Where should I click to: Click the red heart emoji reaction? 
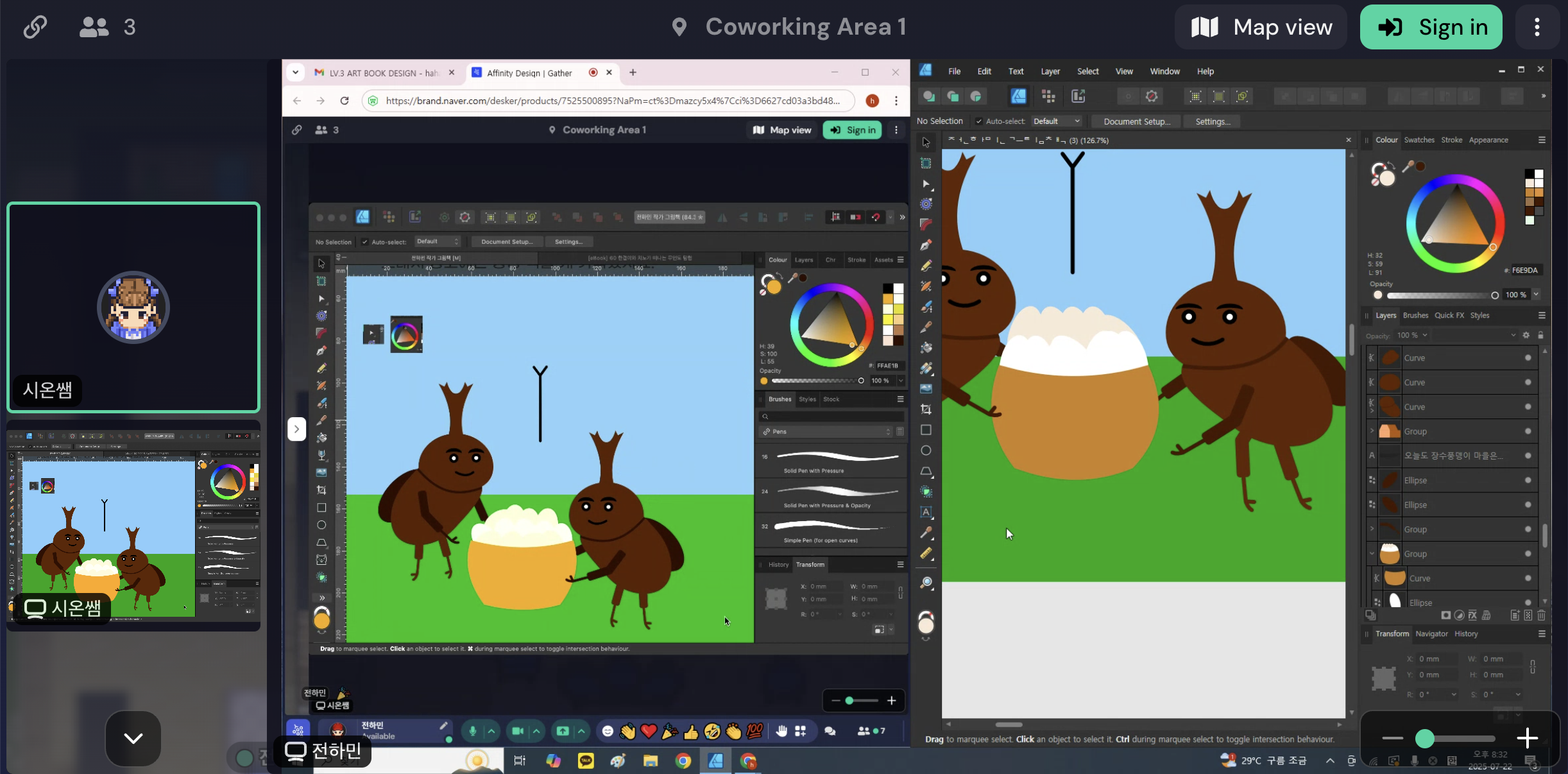point(649,731)
